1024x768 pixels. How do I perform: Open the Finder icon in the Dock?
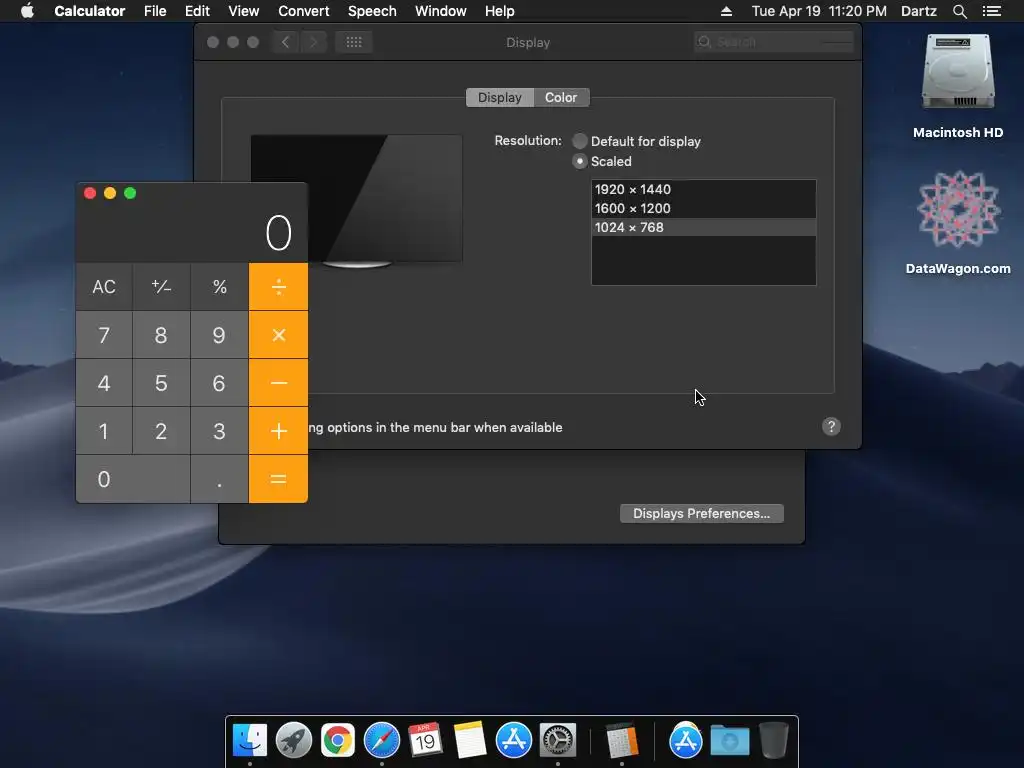click(249, 741)
